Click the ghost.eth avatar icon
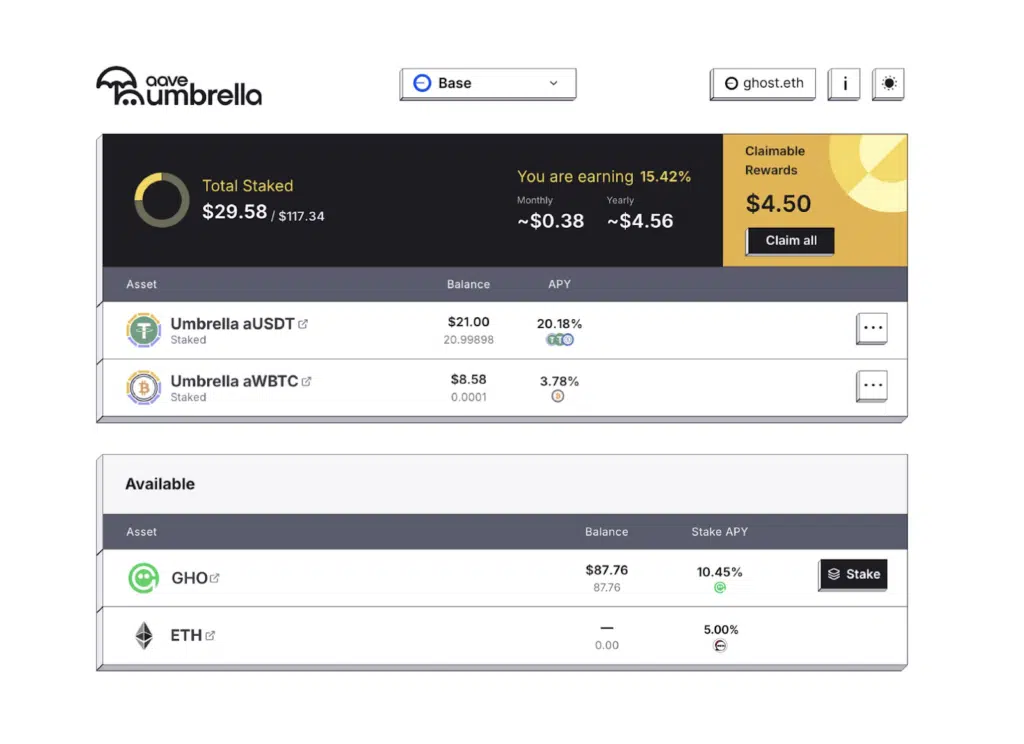Screen dimensions: 1024x744 [731, 84]
